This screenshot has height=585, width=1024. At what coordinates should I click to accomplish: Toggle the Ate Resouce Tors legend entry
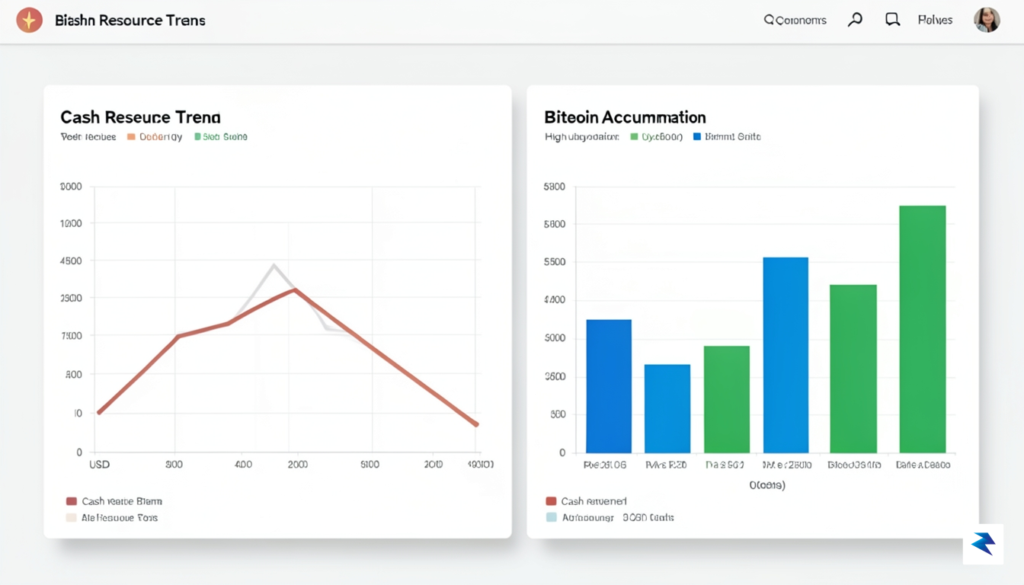(x=112, y=517)
